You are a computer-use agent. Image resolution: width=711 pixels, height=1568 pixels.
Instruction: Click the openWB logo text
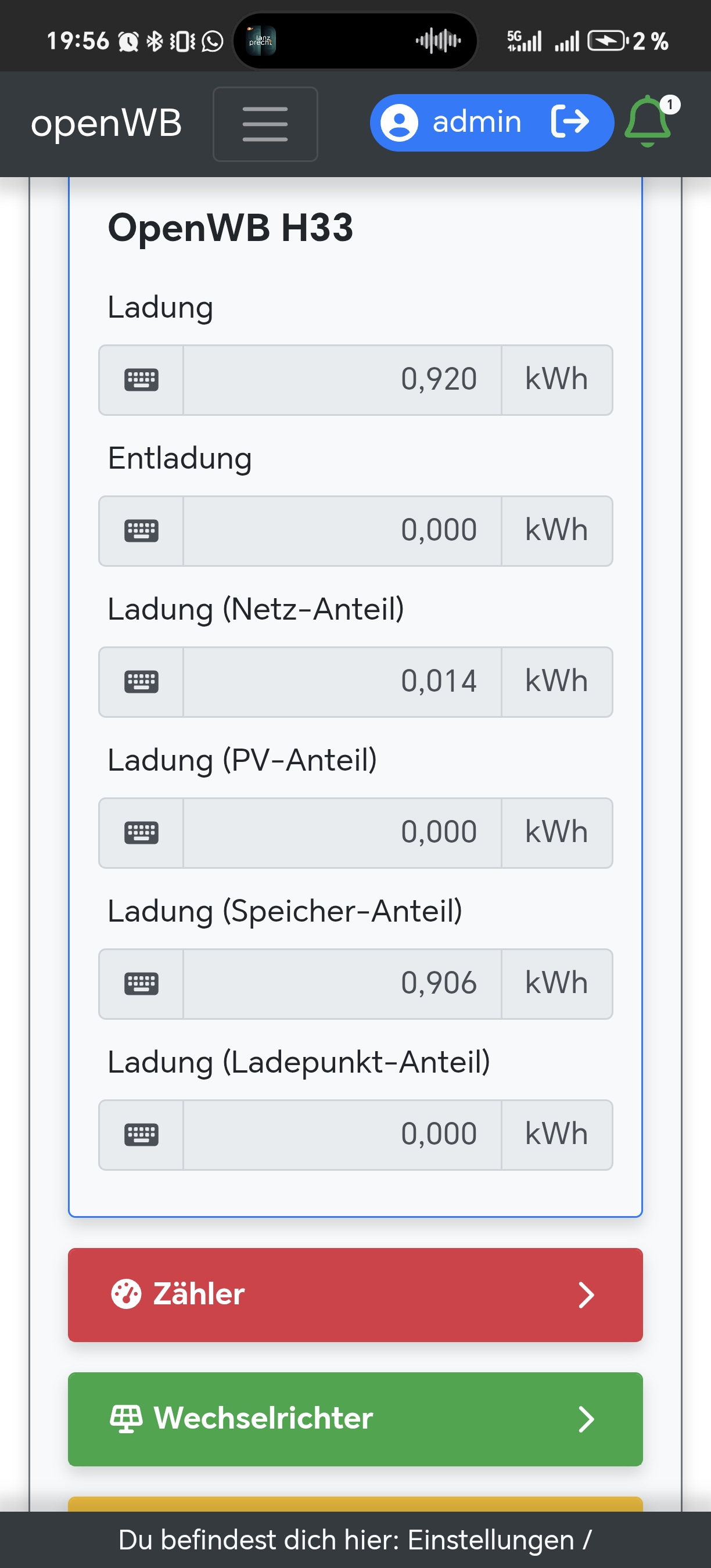coord(106,124)
